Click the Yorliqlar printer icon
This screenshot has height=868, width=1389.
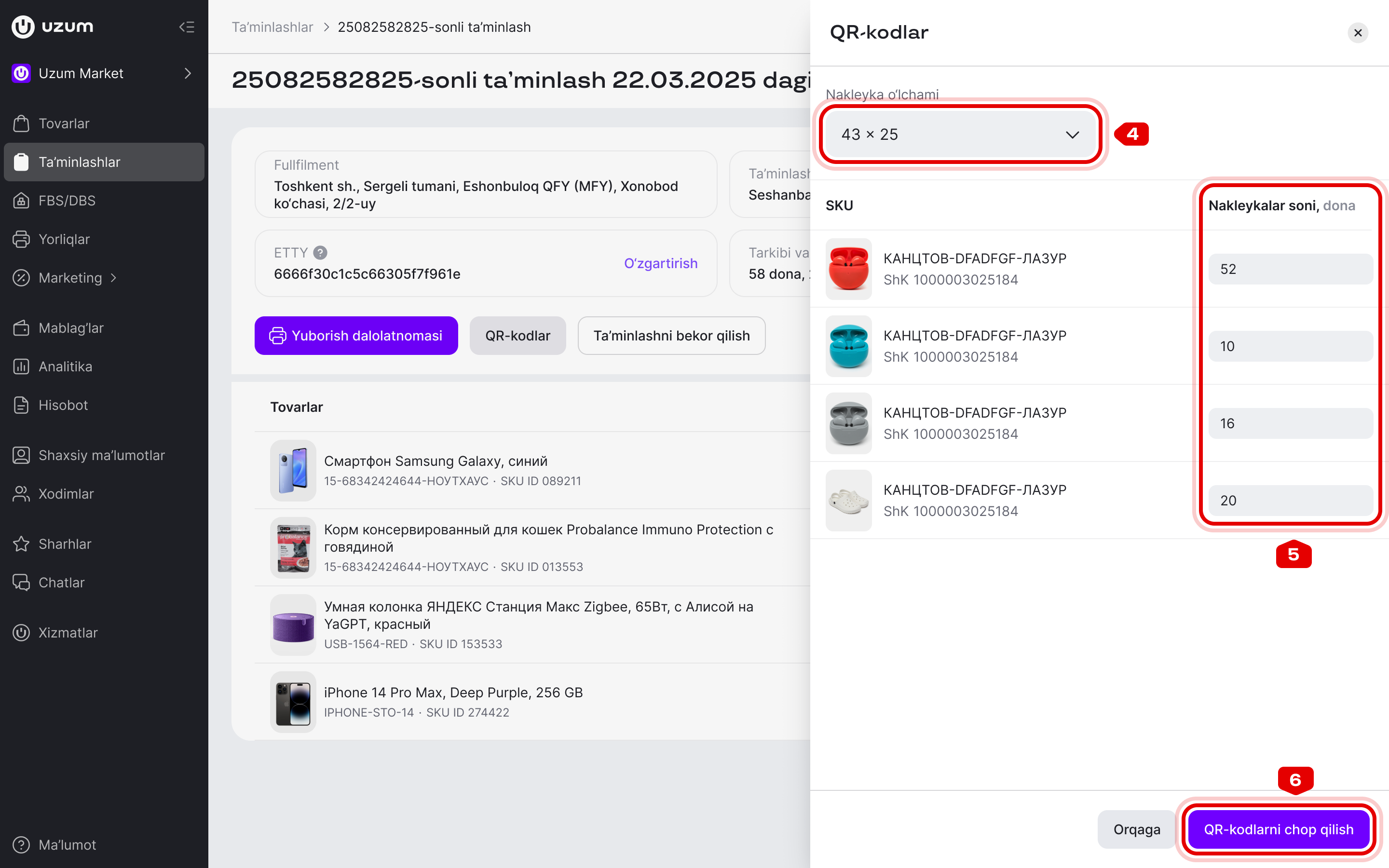coord(21,239)
